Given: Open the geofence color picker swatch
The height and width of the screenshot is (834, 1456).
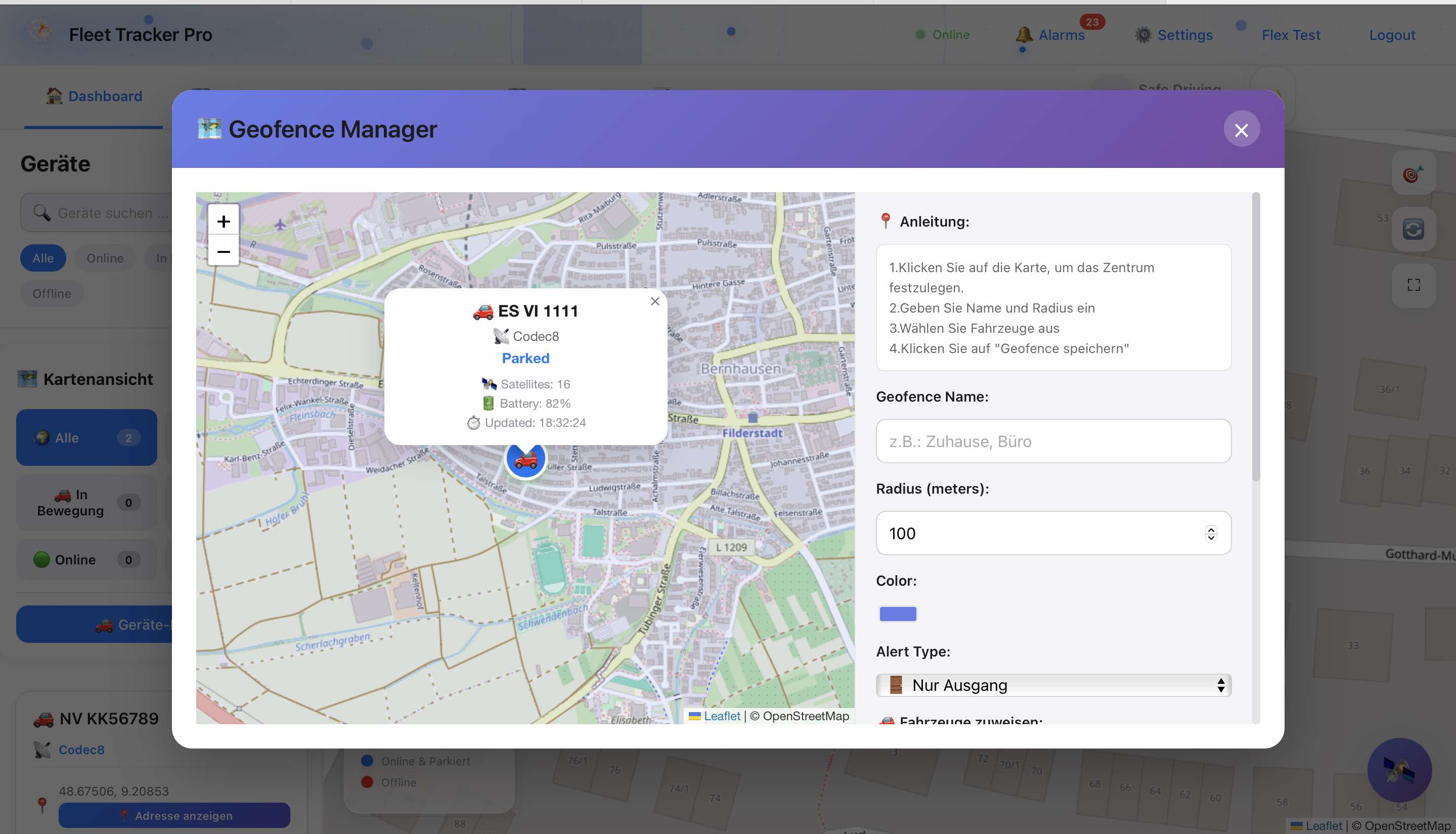Looking at the screenshot, I should pos(898,614).
